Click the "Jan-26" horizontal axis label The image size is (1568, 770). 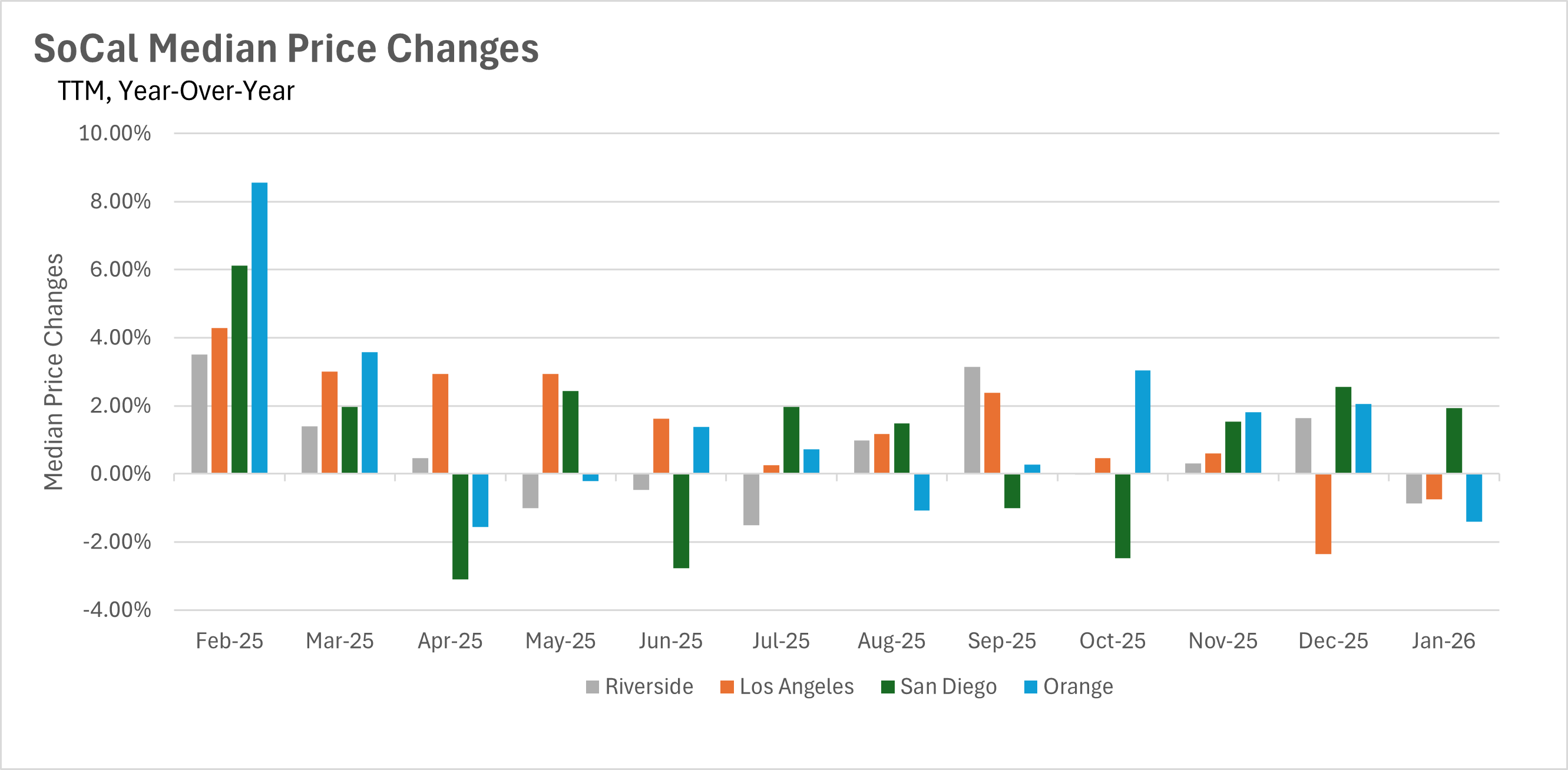pos(1443,641)
